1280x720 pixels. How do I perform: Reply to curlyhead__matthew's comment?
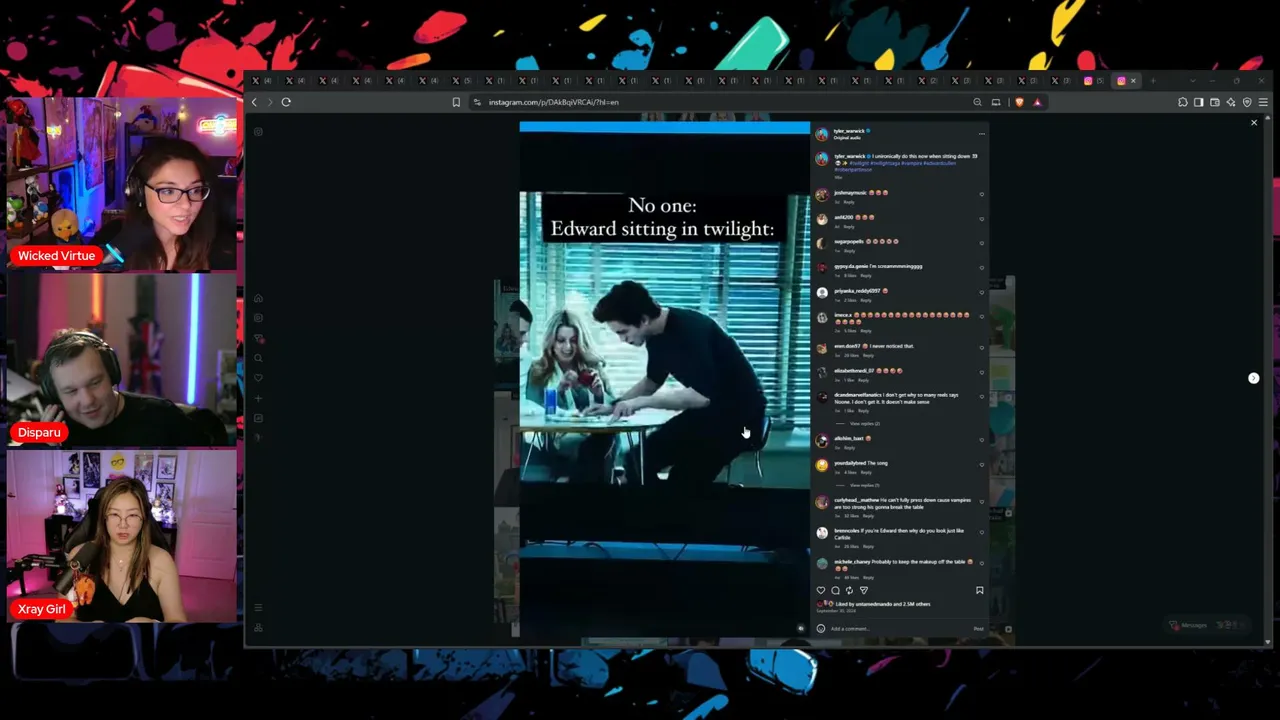click(866, 515)
